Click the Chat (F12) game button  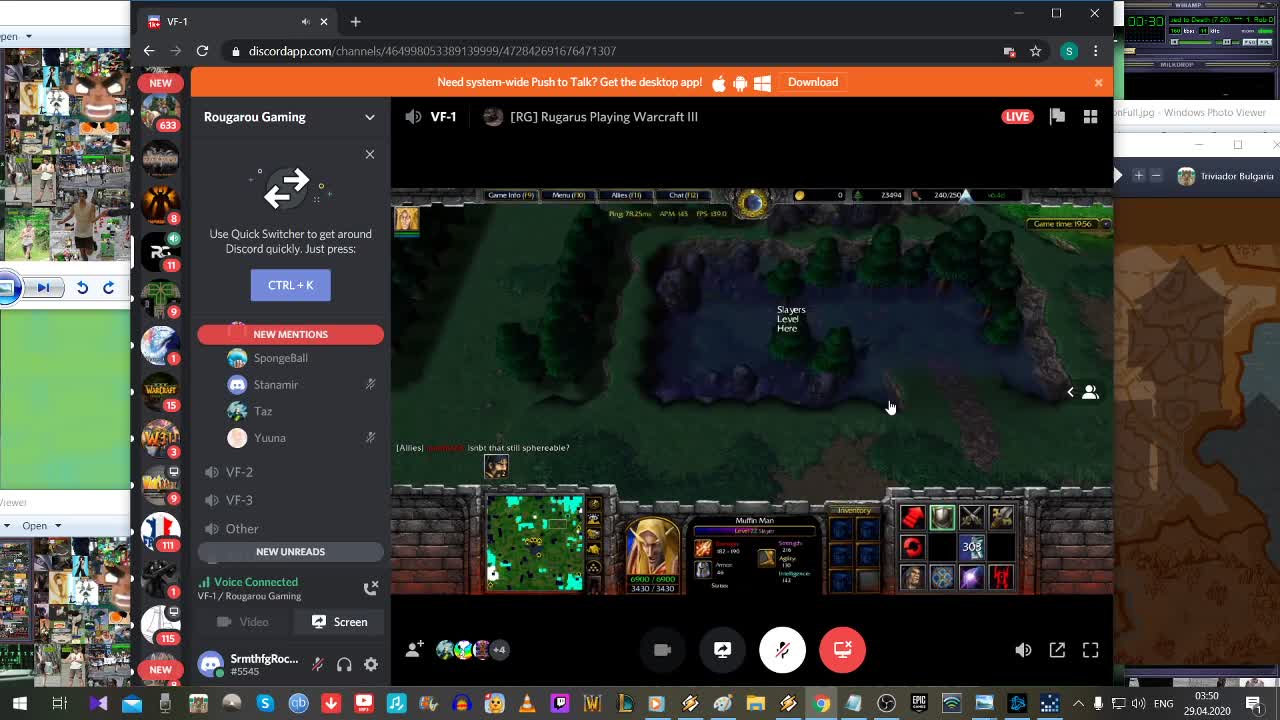pyautogui.click(x=683, y=195)
